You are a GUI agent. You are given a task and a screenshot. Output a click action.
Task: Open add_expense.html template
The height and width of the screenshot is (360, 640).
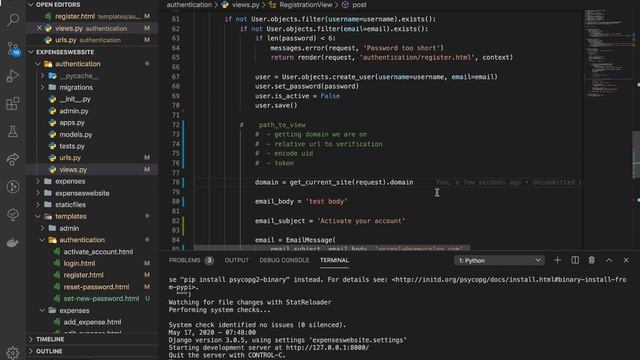[x=92, y=322]
